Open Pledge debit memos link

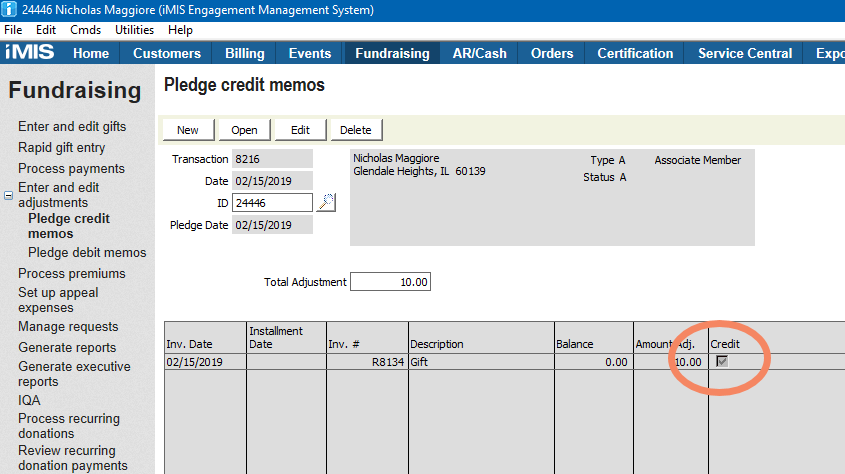pos(87,253)
